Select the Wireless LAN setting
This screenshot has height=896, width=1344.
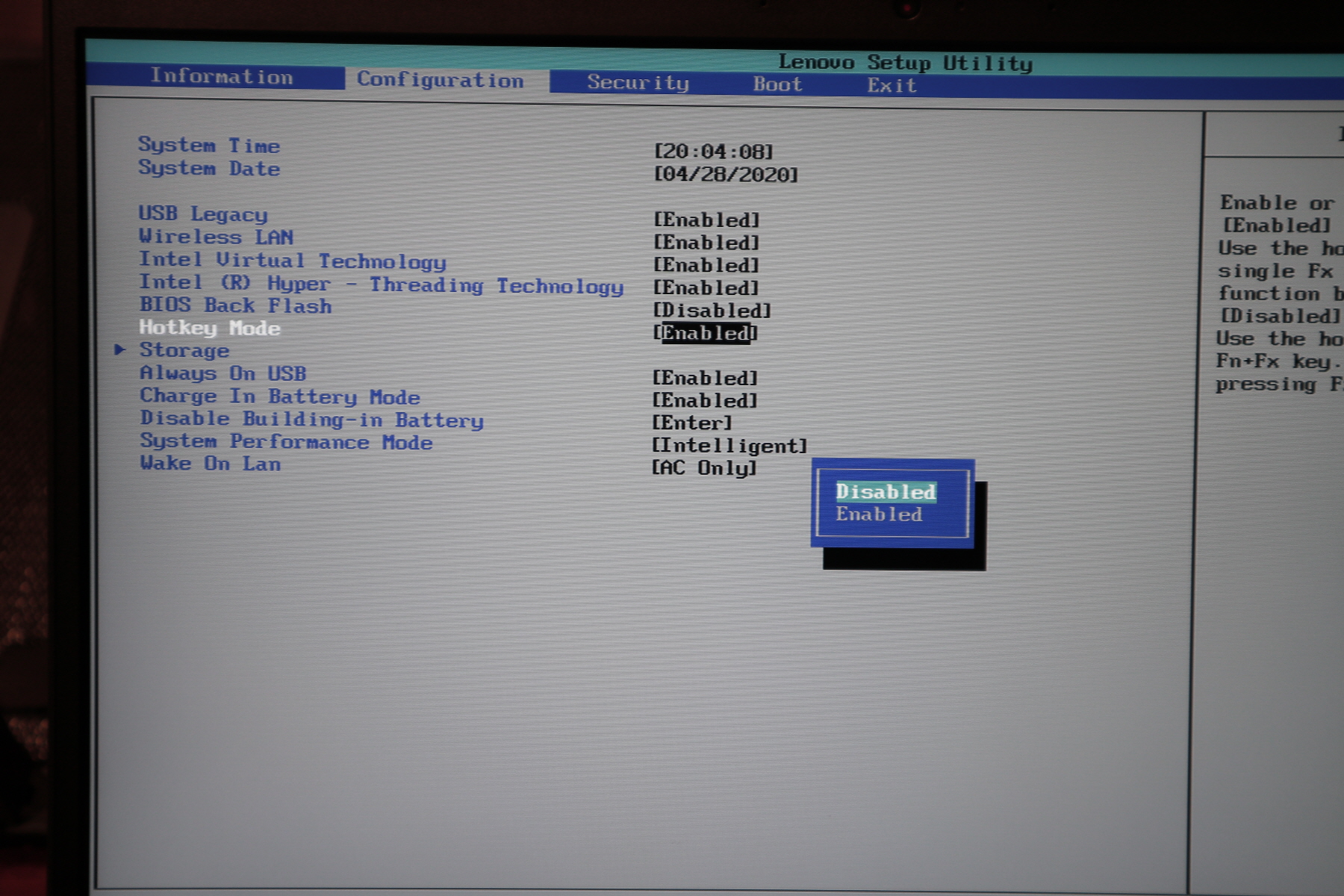point(217,237)
